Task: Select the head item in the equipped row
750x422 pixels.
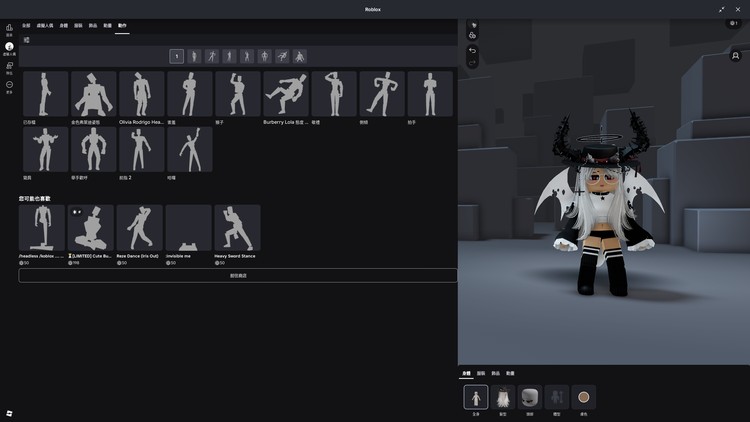Action: coord(530,397)
